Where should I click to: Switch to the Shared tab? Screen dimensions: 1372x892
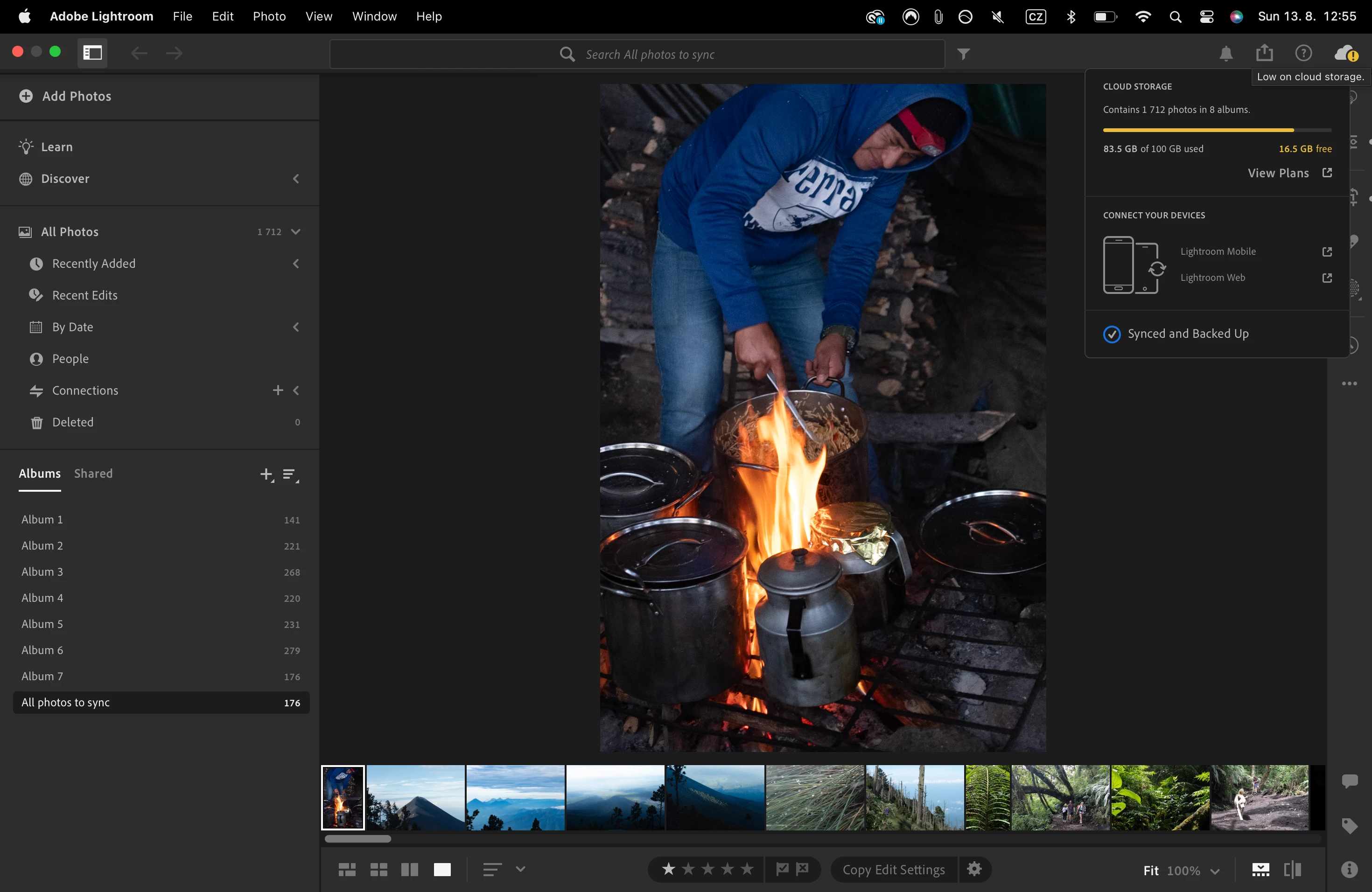tap(93, 473)
